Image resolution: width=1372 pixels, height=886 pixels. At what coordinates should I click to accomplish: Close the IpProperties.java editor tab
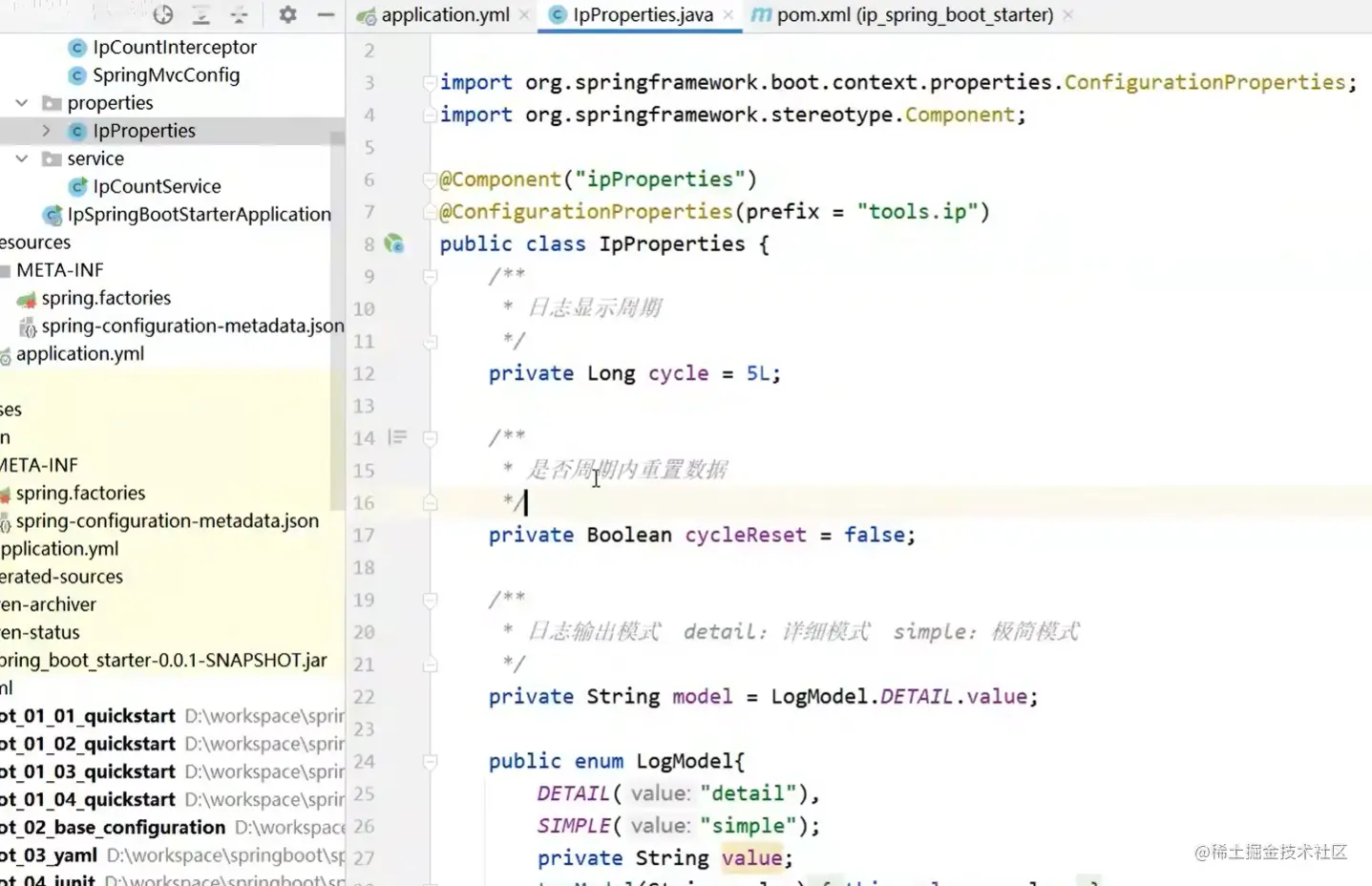coord(728,15)
